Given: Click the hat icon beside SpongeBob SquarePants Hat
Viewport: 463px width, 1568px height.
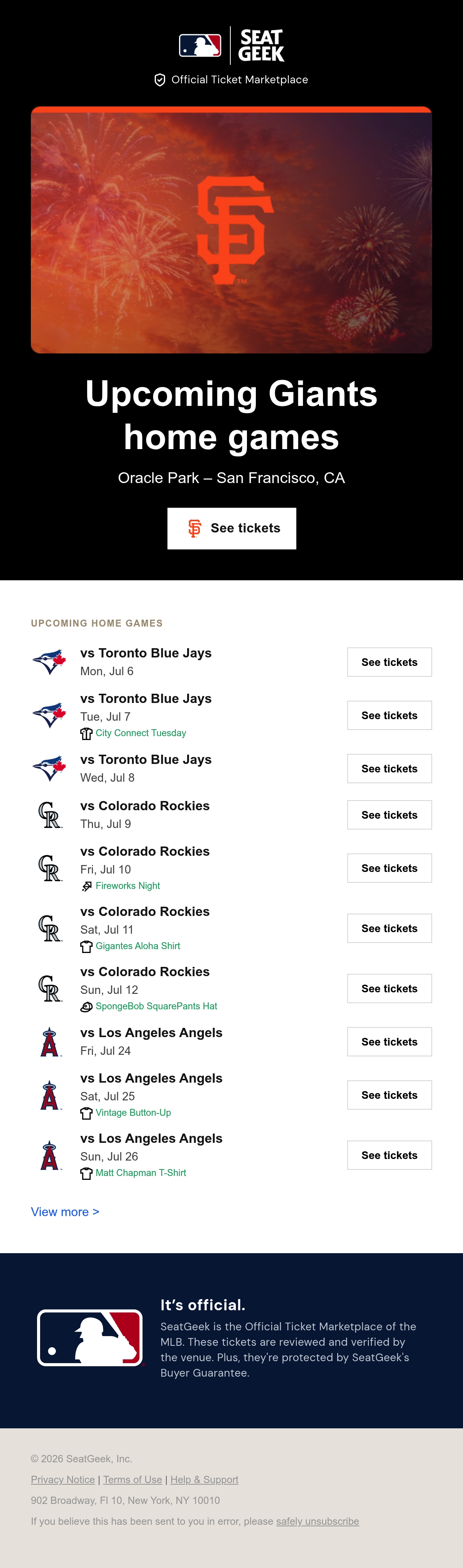Looking at the screenshot, I should 86,1007.
